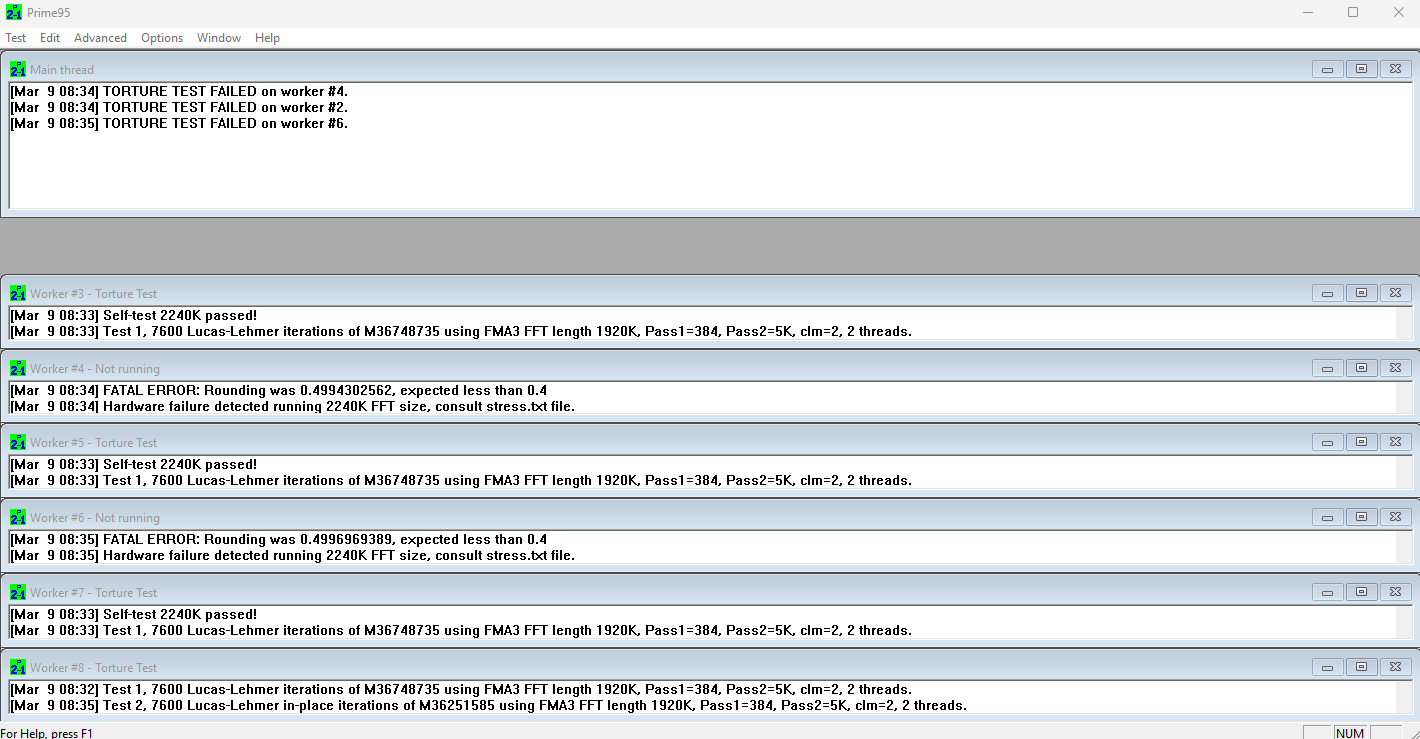1420x739 pixels.
Task: Restore the Worker #6 child window
Action: pos(1361,517)
